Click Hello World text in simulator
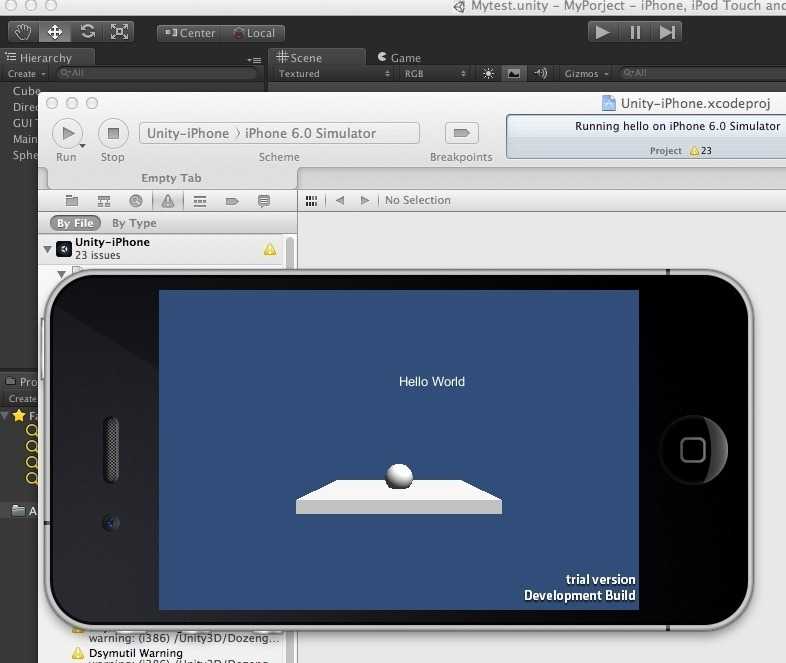This screenshot has width=786, height=663. click(432, 382)
